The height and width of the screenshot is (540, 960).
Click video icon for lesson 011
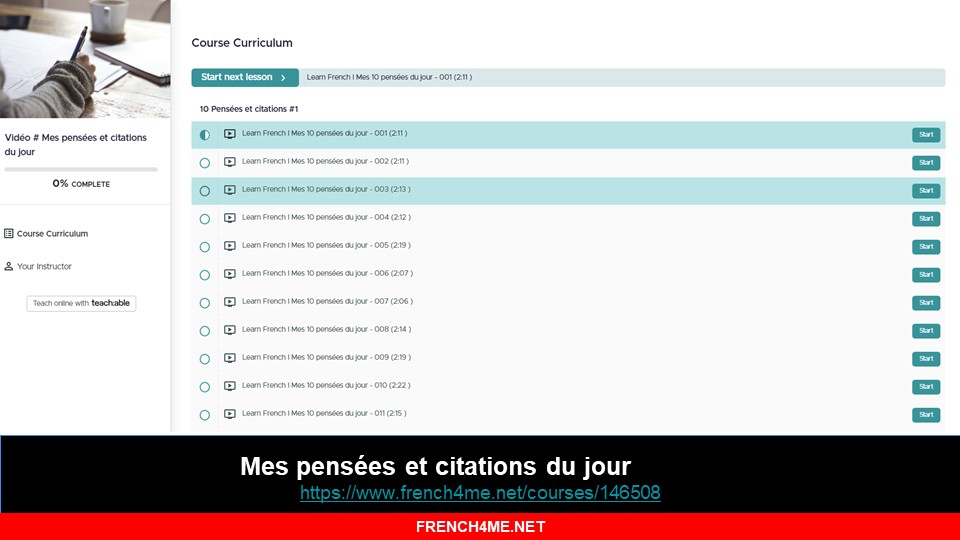[230, 414]
